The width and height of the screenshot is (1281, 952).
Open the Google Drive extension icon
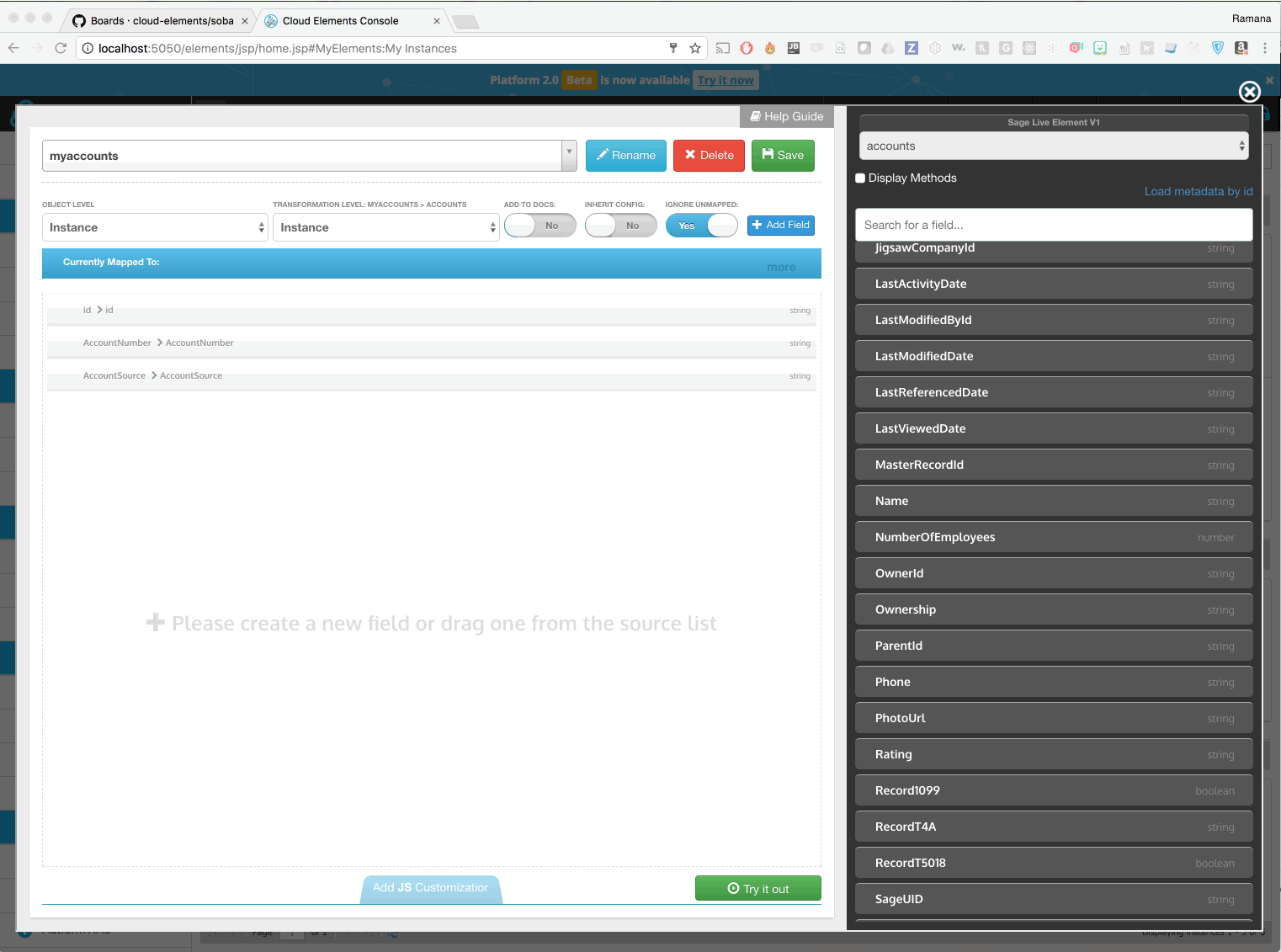click(x=888, y=48)
